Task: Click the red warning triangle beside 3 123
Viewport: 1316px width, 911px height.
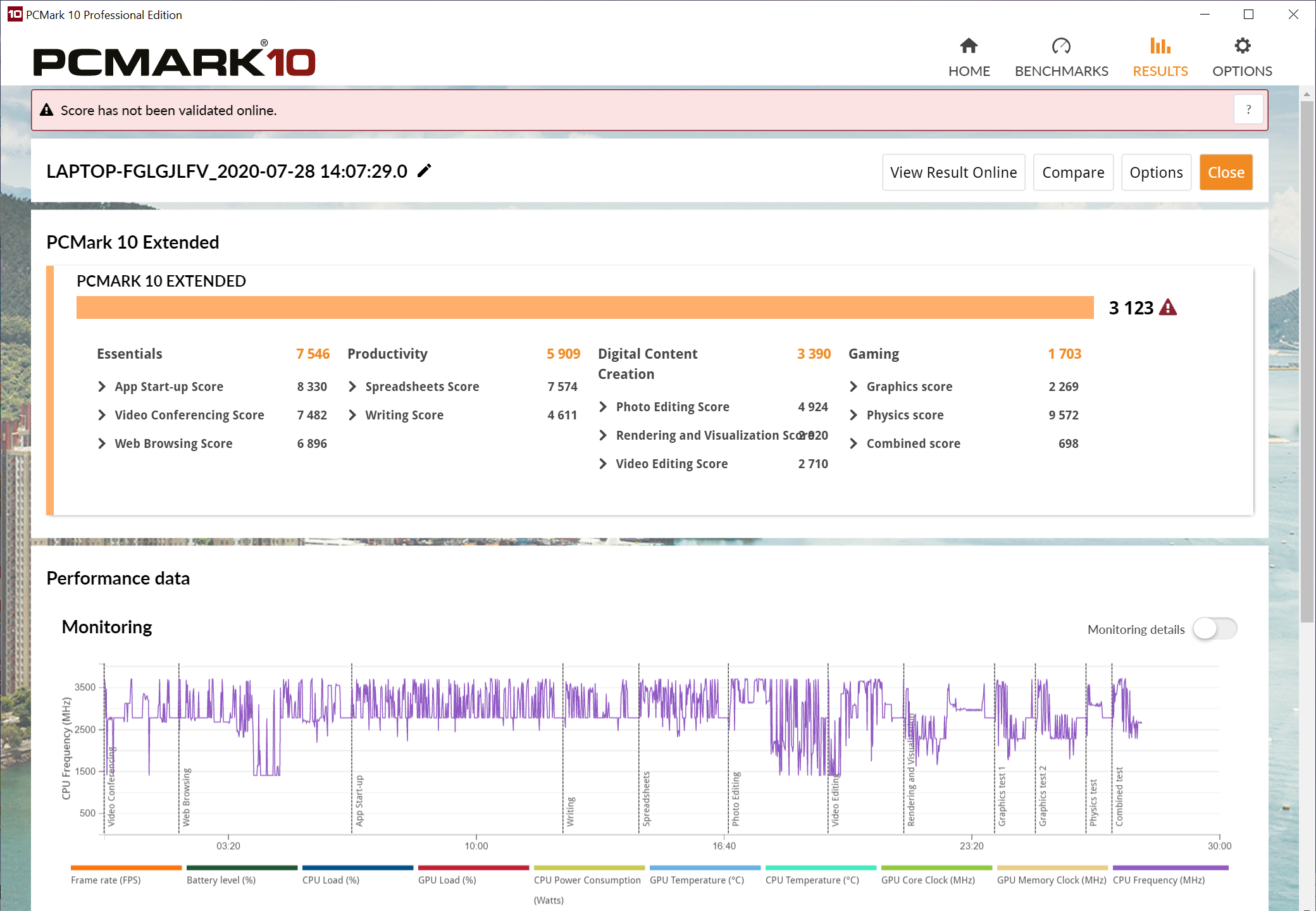Action: tap(1168, 307)
